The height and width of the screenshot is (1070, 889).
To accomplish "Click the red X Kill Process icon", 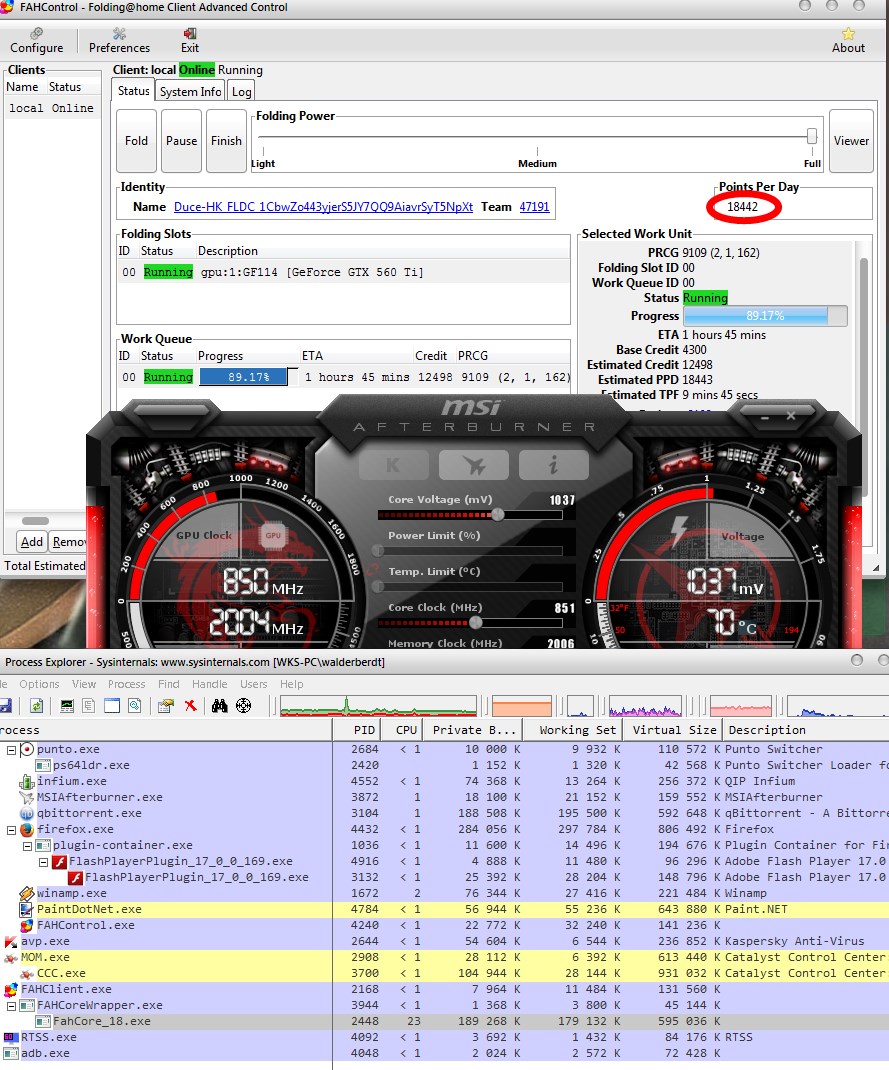I will [x=190, y=706].
